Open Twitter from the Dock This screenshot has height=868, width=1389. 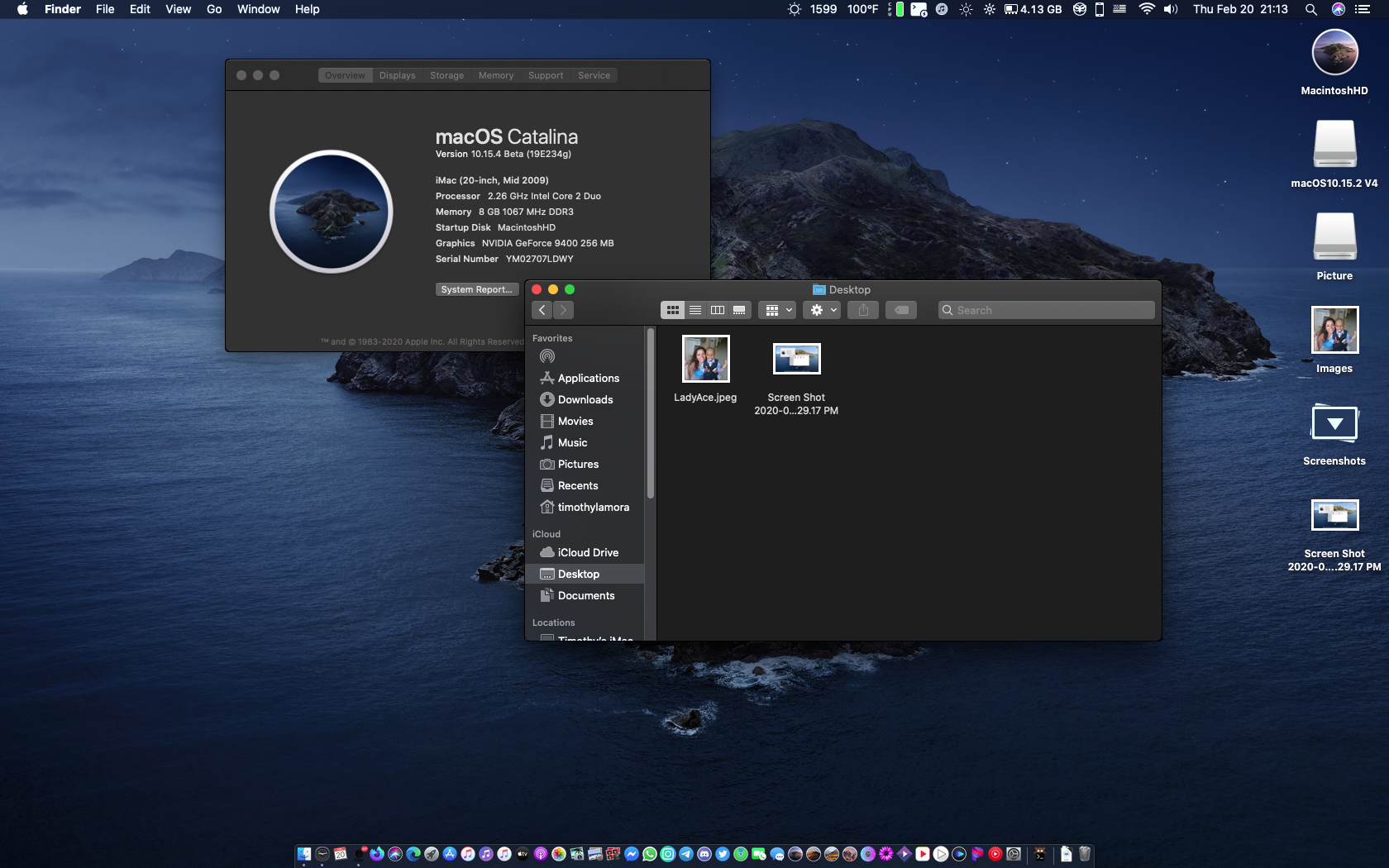722,854
